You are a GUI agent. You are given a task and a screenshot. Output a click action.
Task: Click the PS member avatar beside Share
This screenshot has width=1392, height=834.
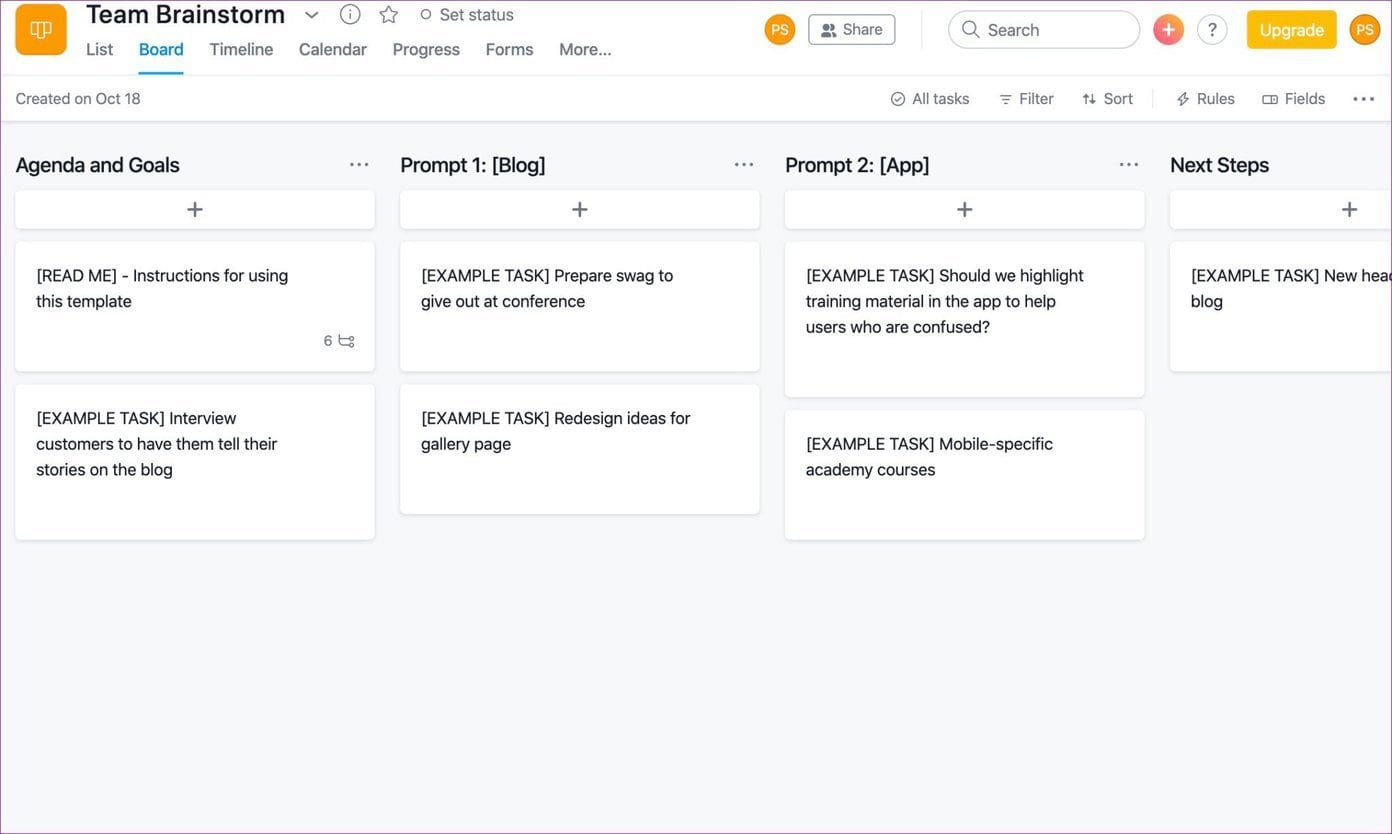coord(780,30)
